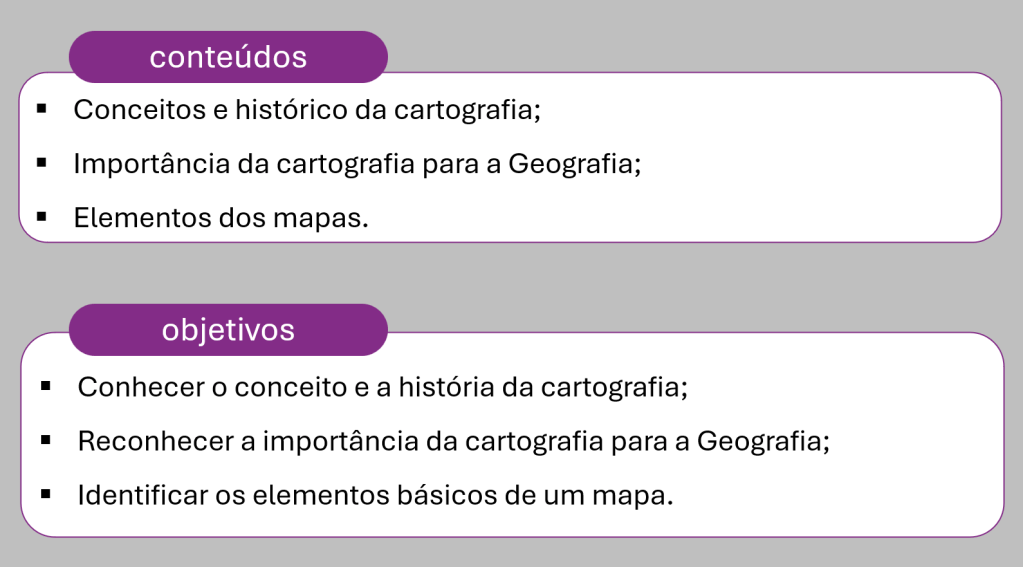Click the gray gap between the two boxes
The width and height of the screenshot is (1023, 567).
(512, 273)
